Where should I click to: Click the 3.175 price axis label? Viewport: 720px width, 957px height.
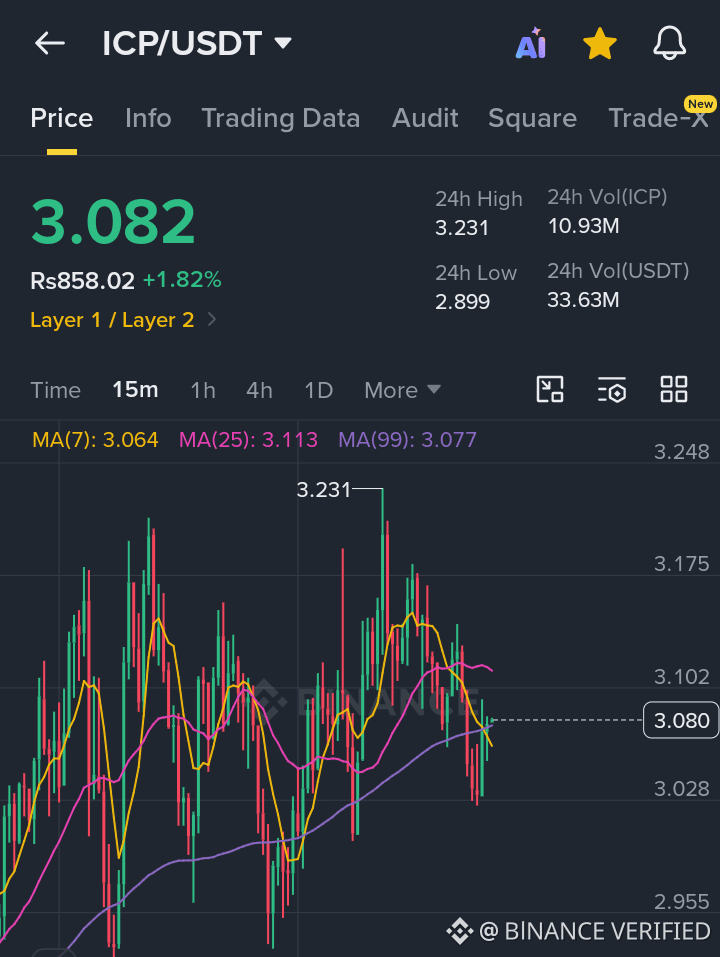tap(682, 563)
